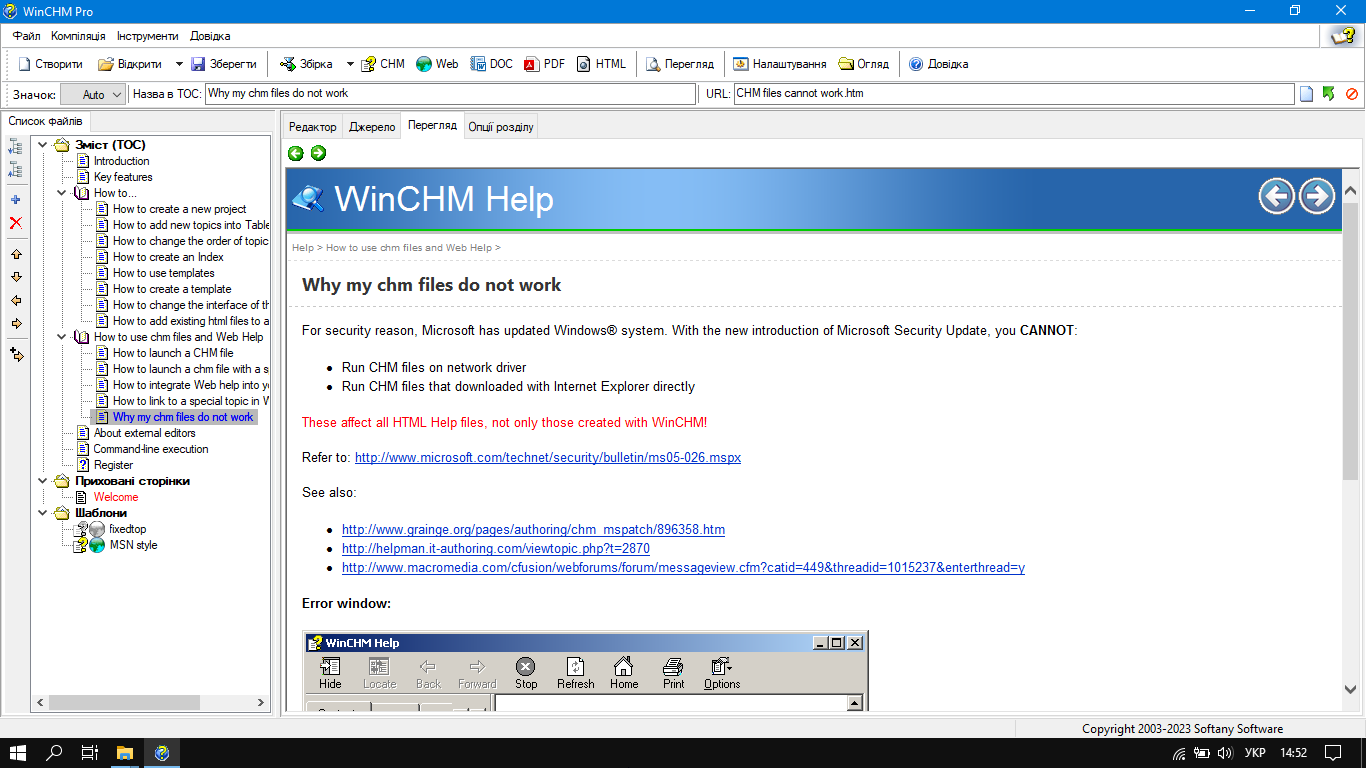Select the Welcome hidden page
This screenshot has width=1366, height=768.
pyautogui.click(x=116, y=497)
